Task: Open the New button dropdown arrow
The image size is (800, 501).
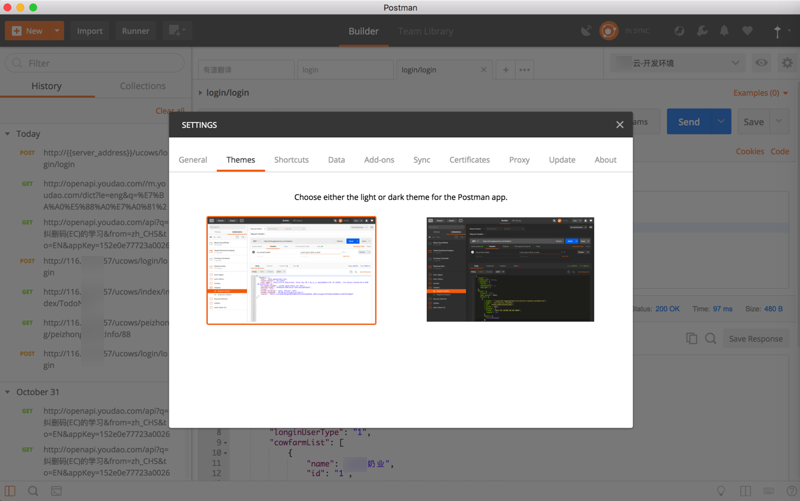Action: pos(57,31)
